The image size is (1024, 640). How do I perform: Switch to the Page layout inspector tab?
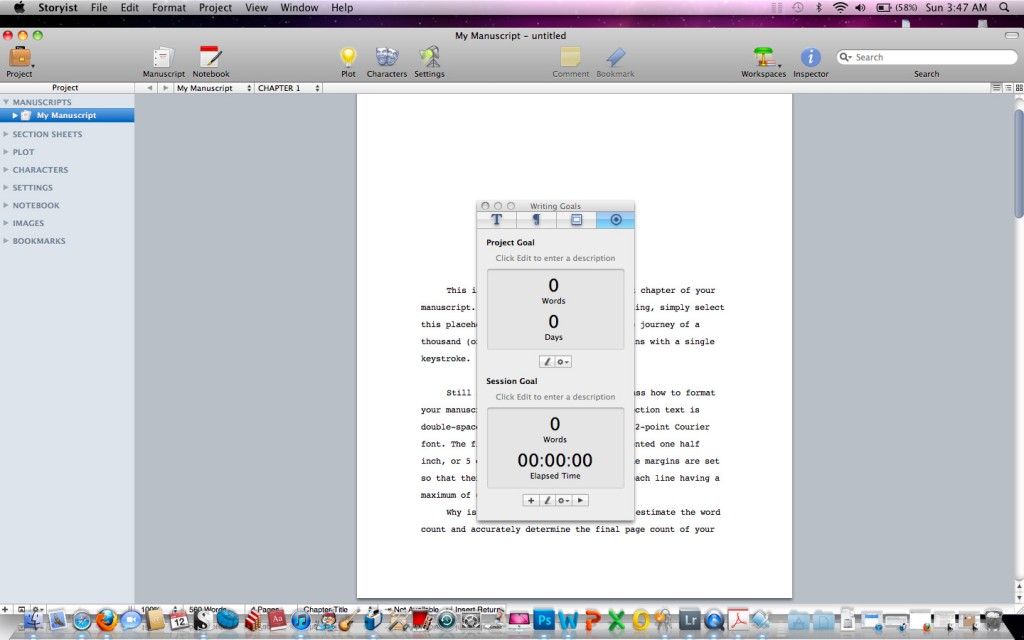(576, 220)
